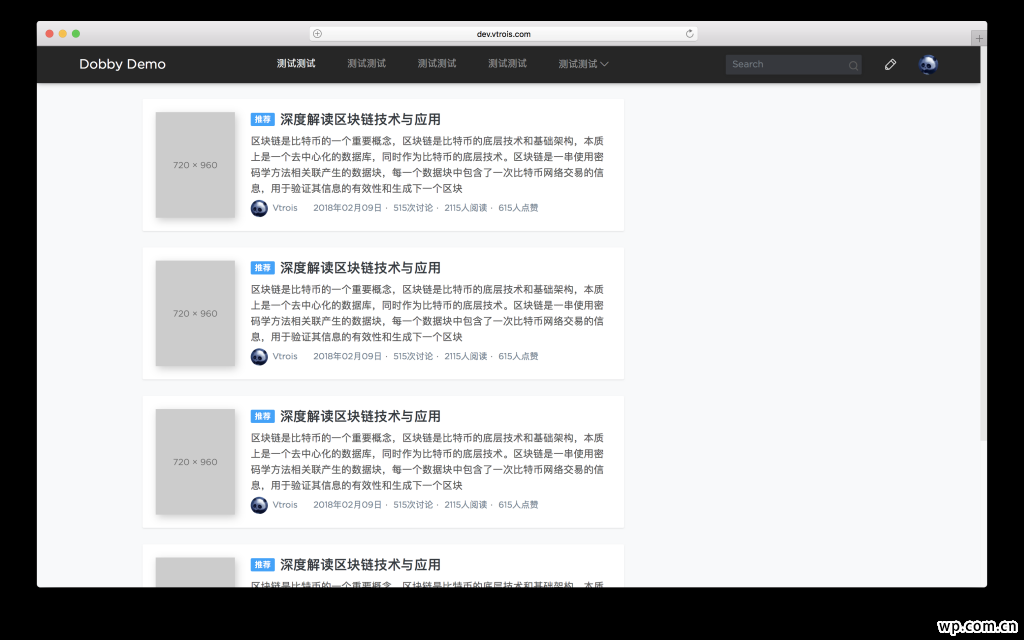Click the 推荐 badge on fourth article

click(263, 564)
